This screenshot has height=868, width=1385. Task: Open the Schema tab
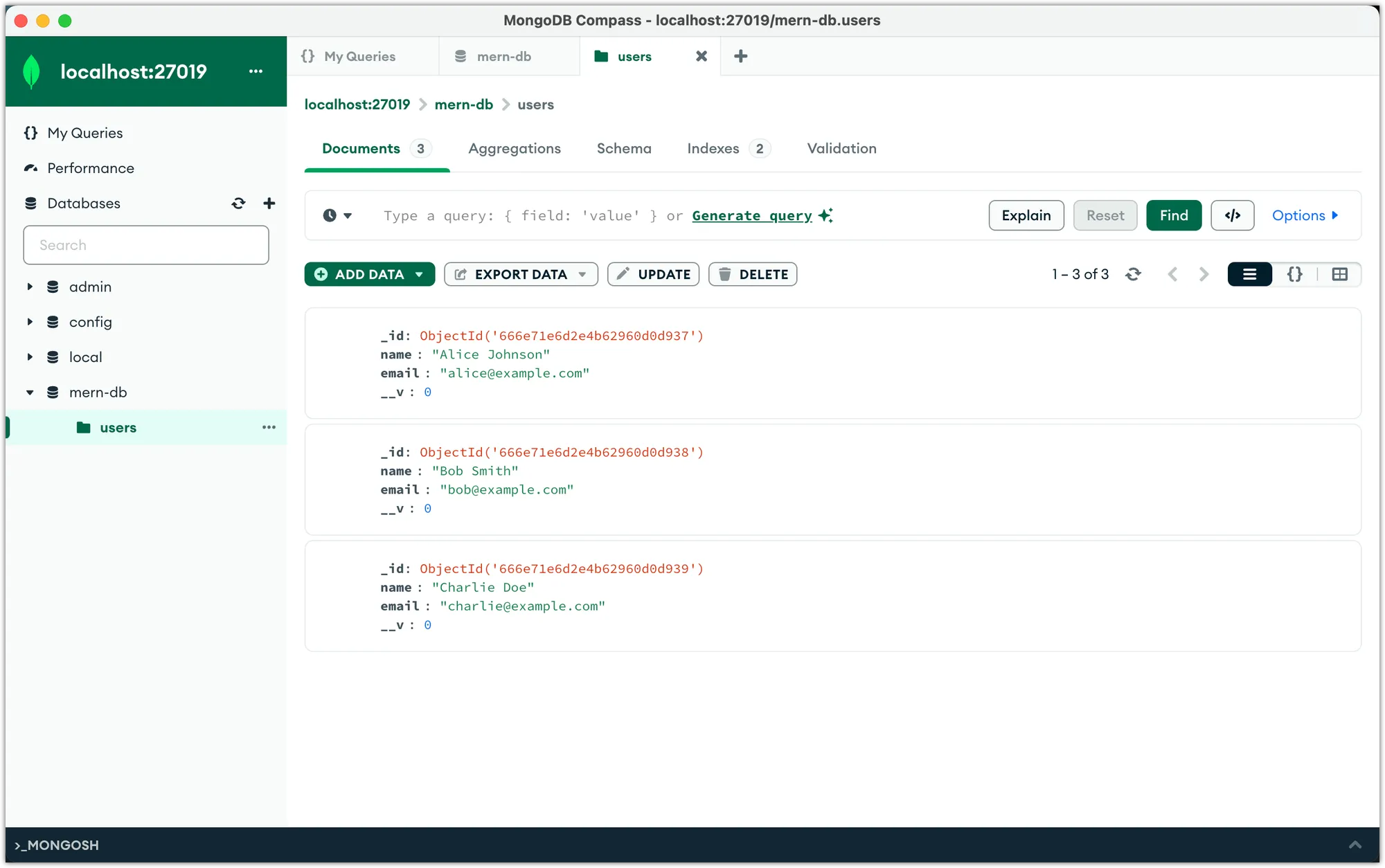pos(624,148)
